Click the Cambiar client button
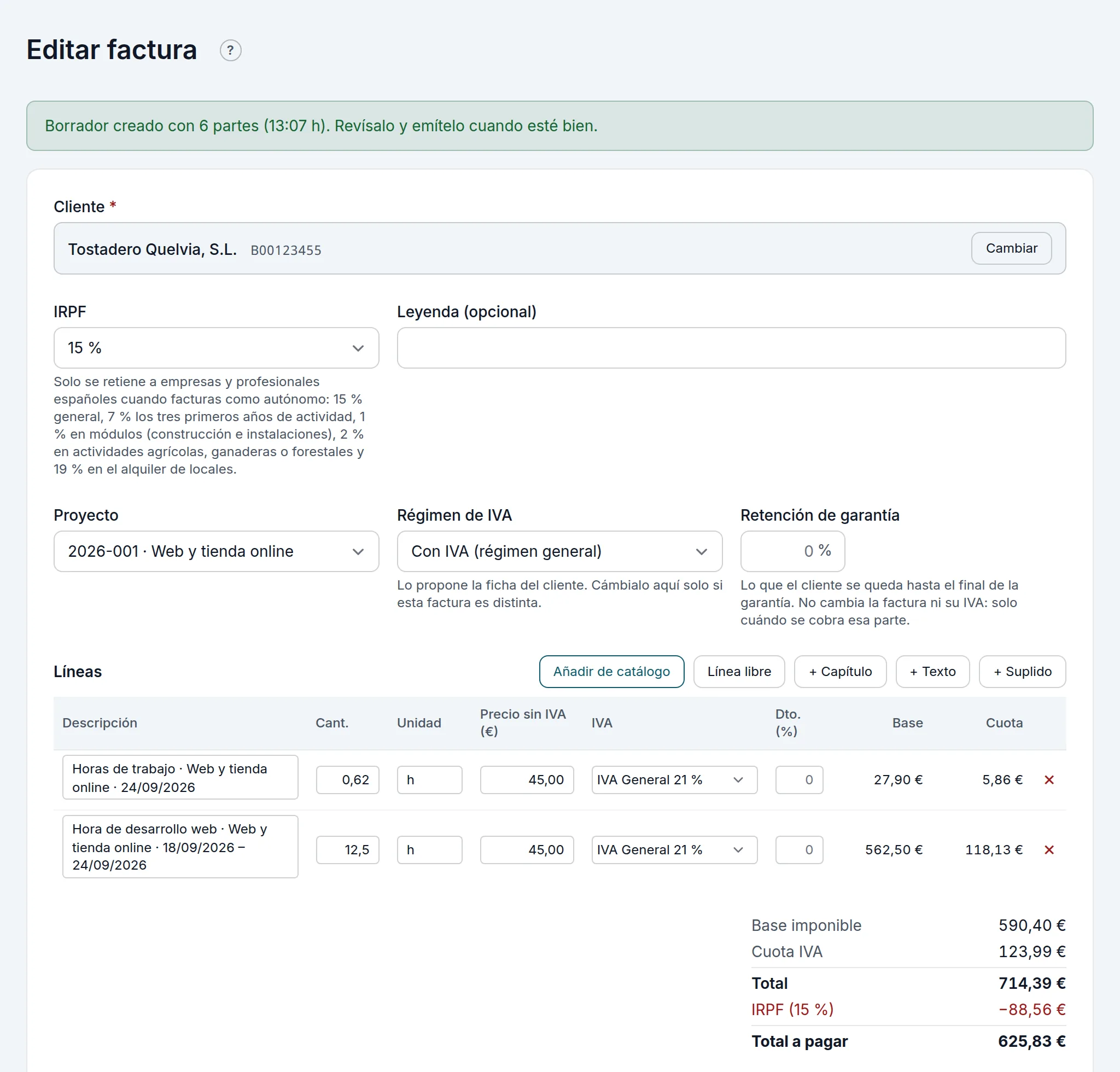 [x=1011, y=248]
